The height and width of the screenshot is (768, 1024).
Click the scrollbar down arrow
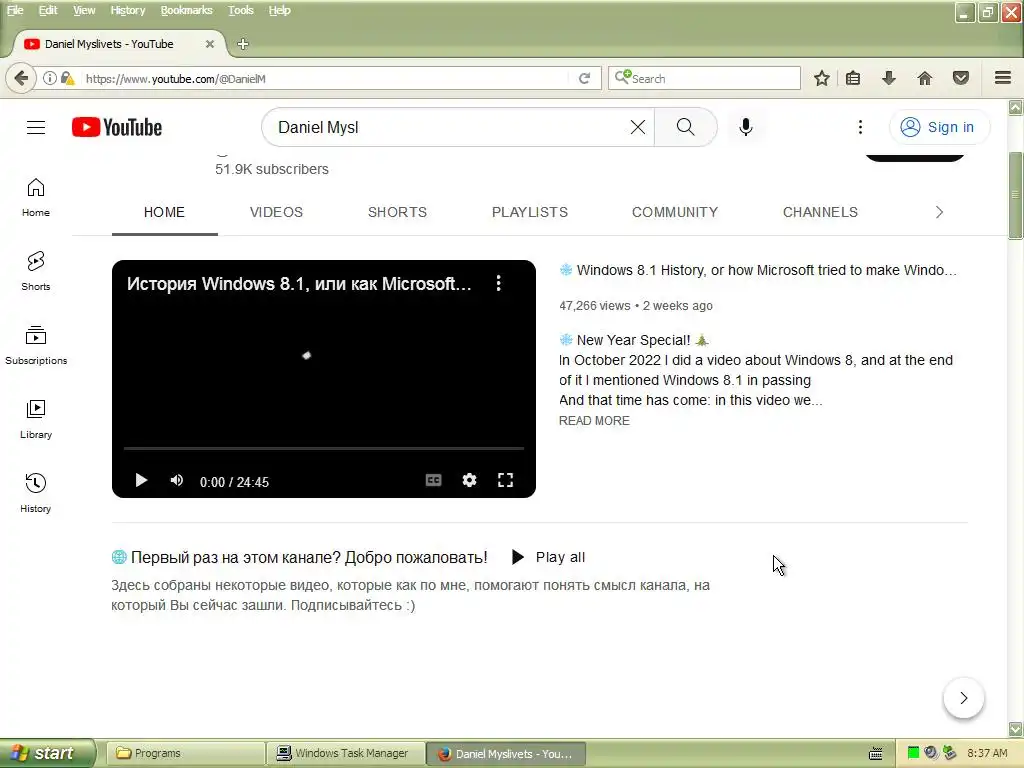[x=1016, y=729]
